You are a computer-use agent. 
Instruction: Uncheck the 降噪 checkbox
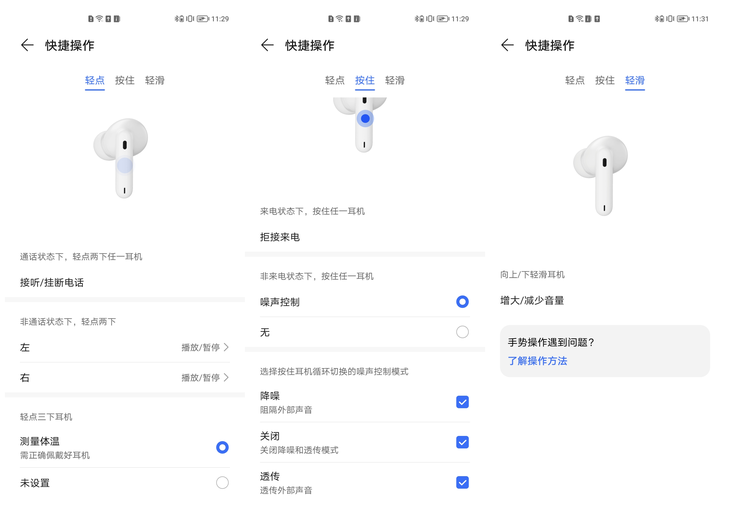click(x=462, y=402)
